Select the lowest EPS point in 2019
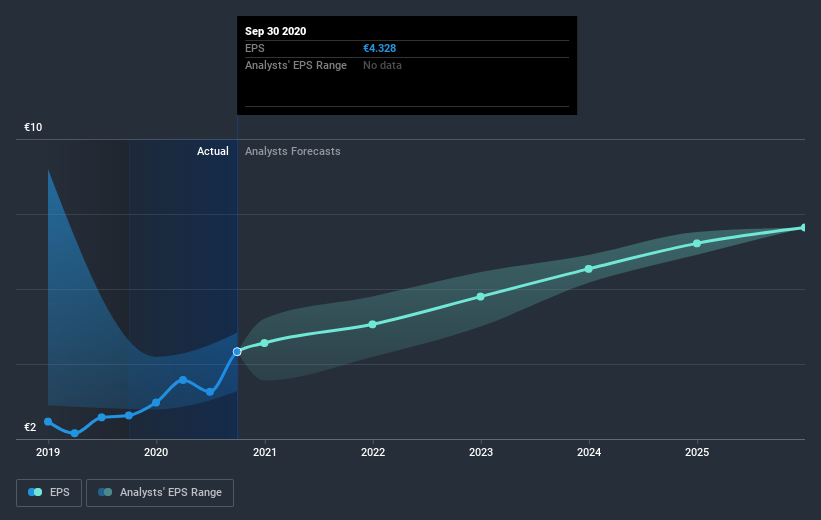The height and width of the screenshot is (520, 821). tap(74, 433)
